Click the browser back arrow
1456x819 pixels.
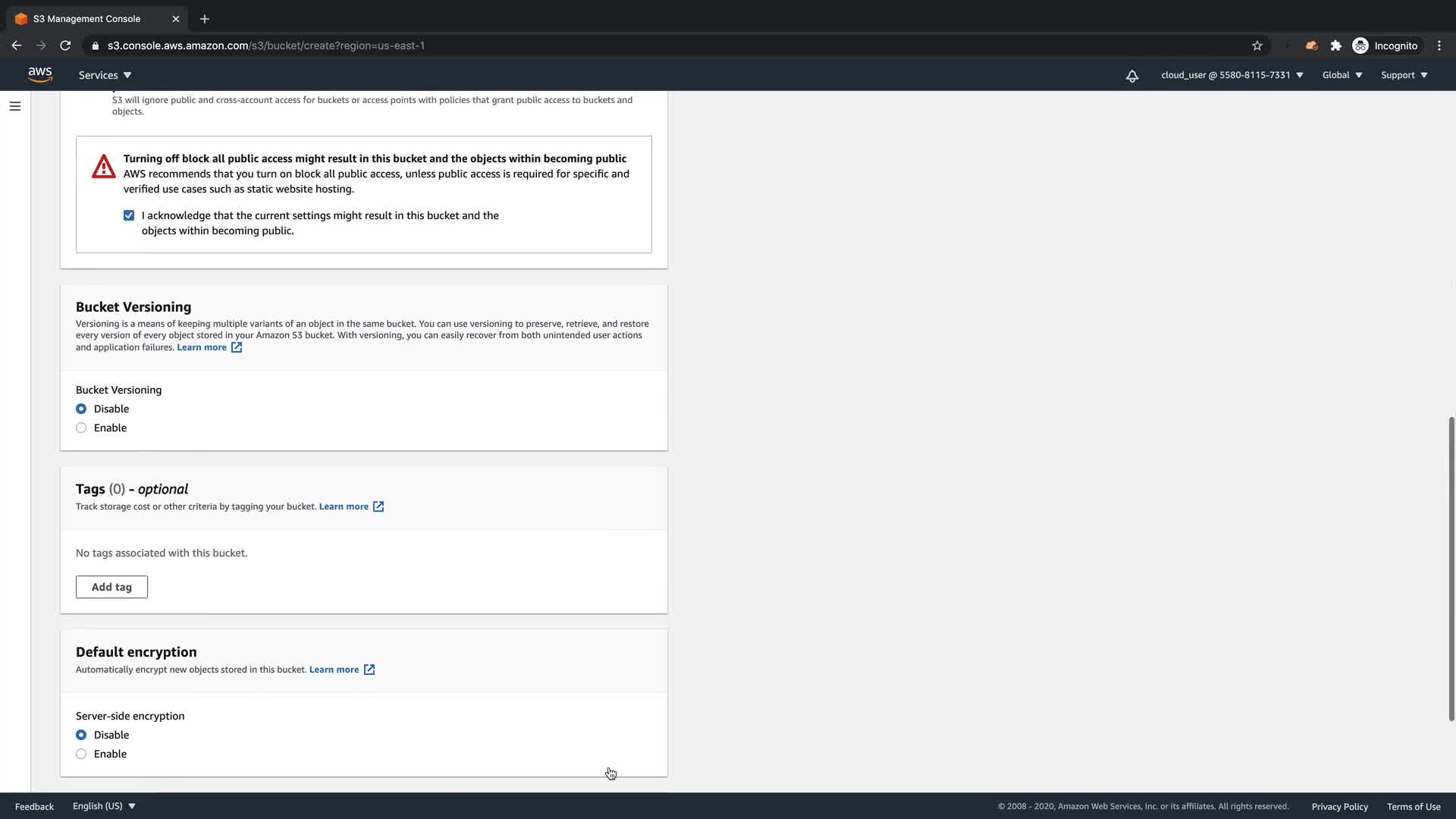17,45
